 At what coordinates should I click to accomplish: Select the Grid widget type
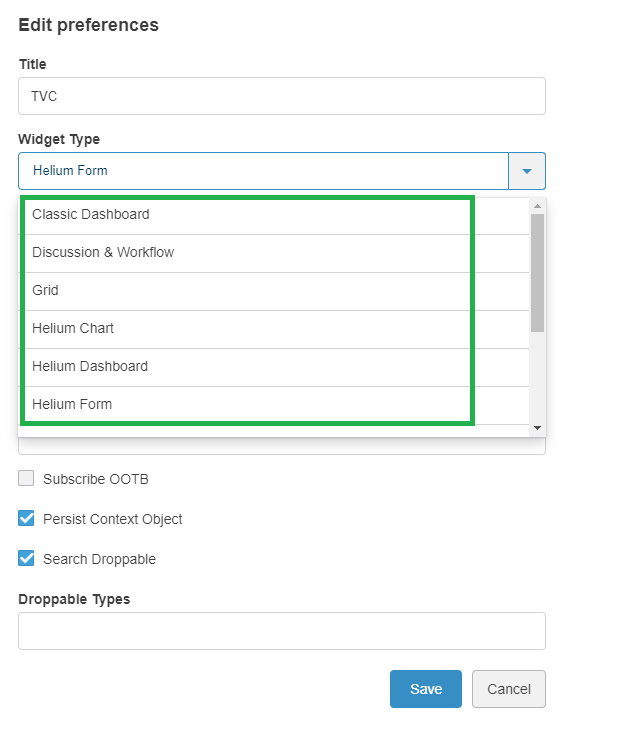click(x=46, y=291)
